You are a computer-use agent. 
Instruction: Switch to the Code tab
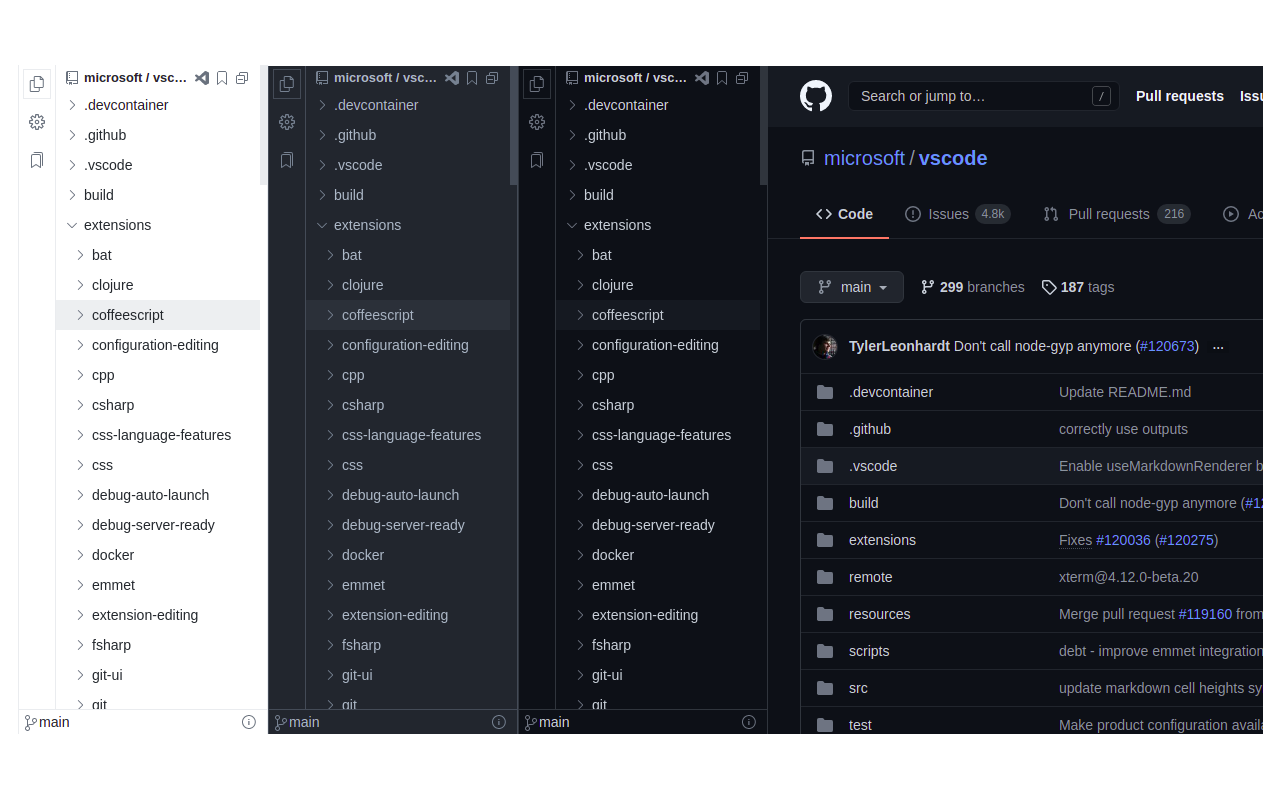point(844,214)
